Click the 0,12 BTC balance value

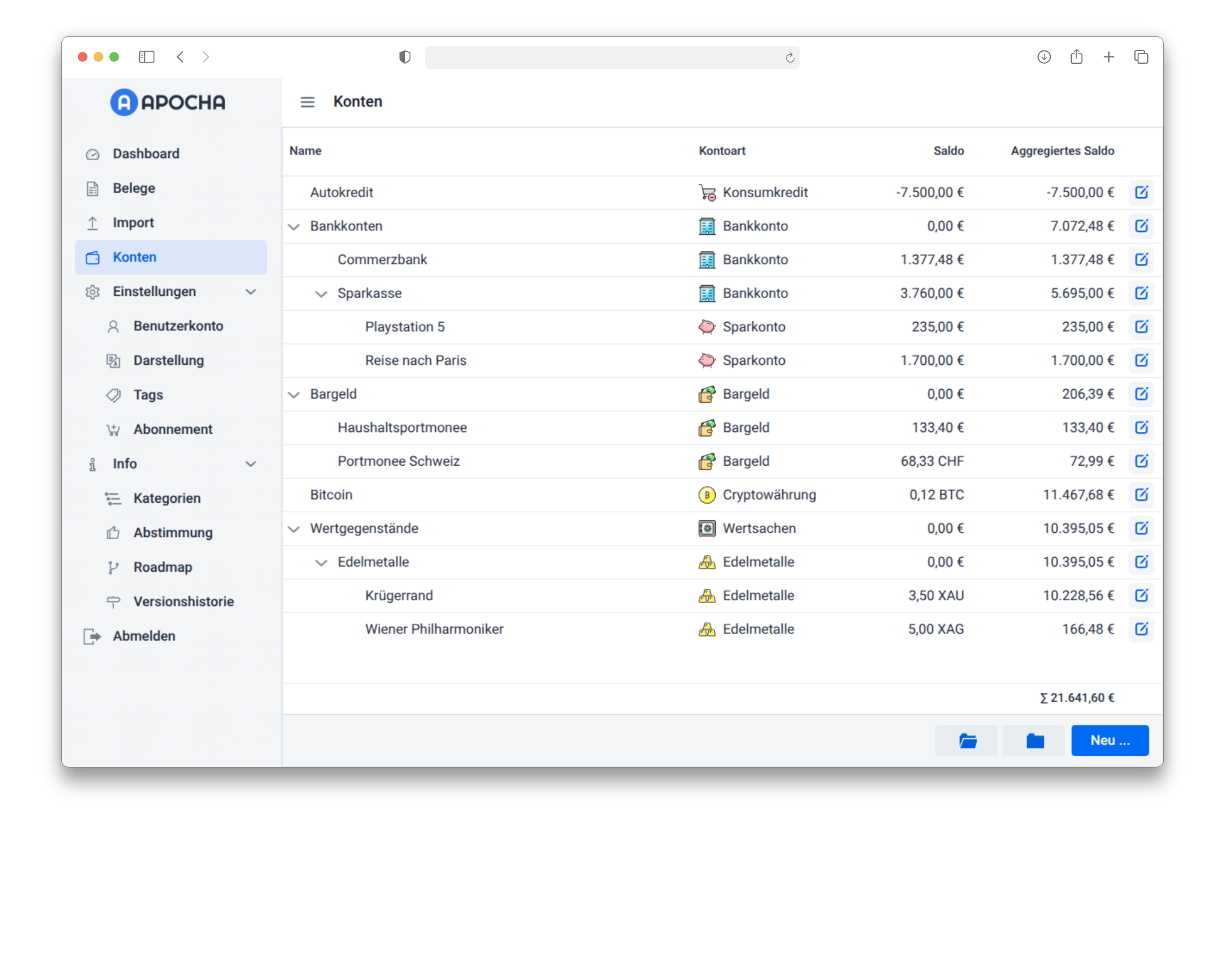[x=937, y=494]
